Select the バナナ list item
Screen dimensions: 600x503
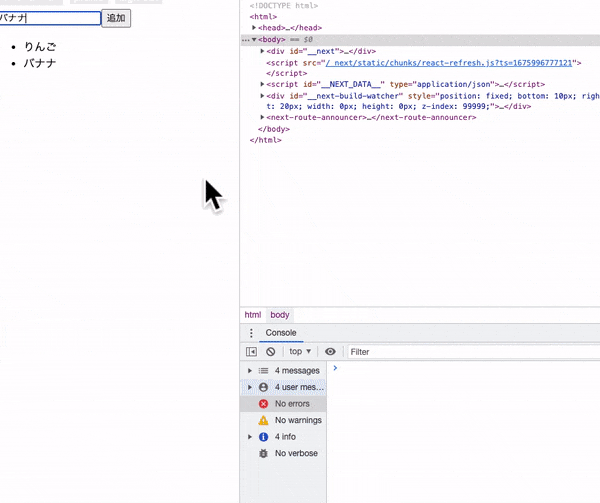[x=40, y=63]
